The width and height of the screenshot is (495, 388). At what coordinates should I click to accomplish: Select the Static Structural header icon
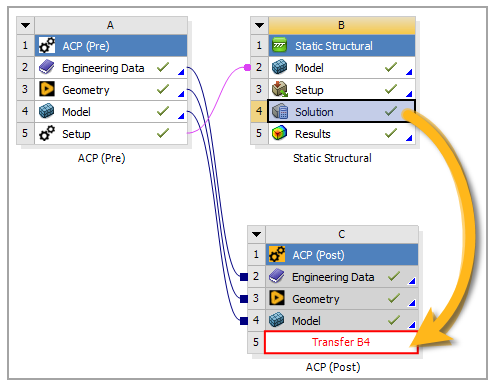click(280, 46)
